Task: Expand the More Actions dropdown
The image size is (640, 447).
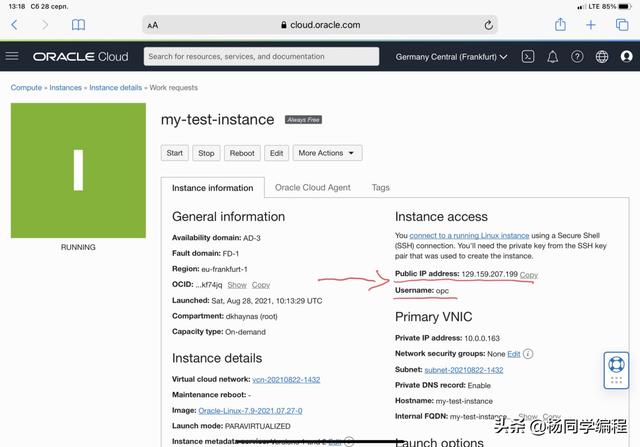Action: (x=326, y=153)
